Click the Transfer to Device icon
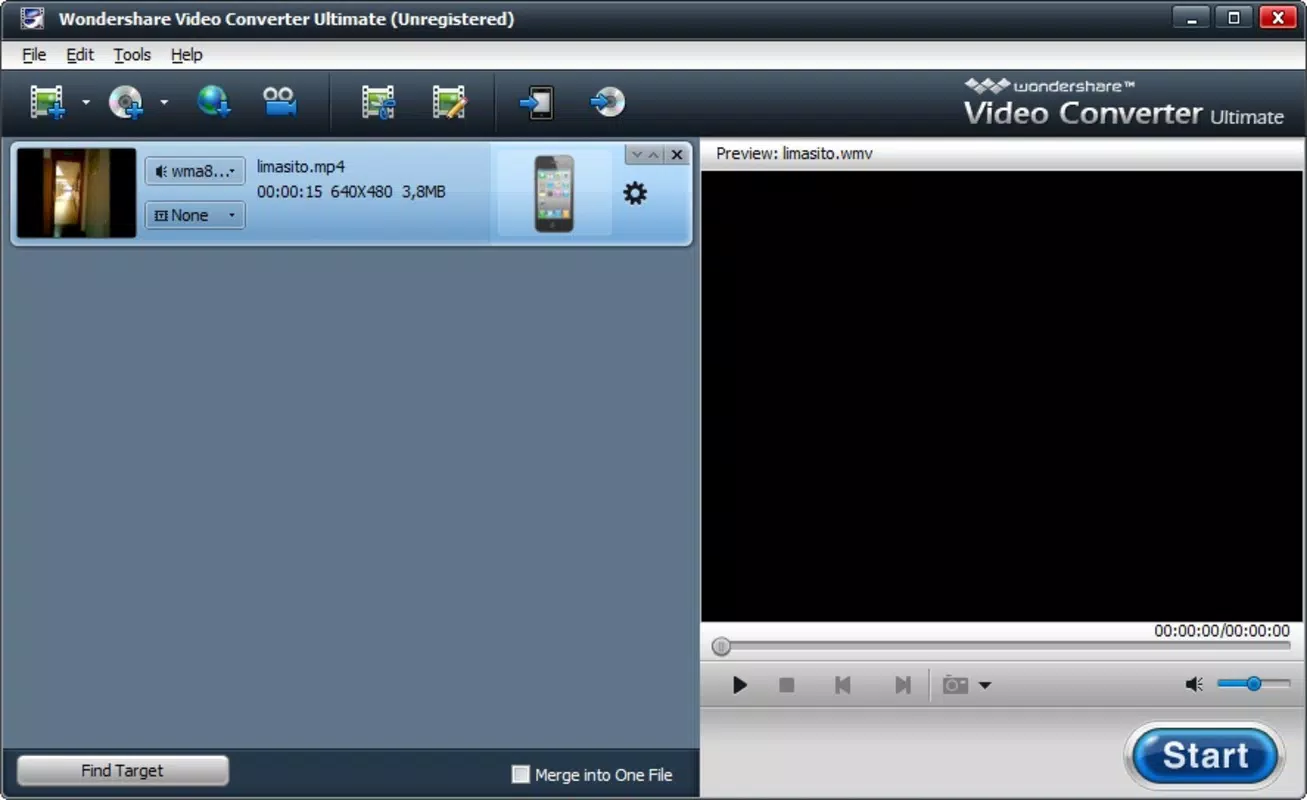The height and width of the screenshot is (800, 1307). tap(537, 102)
